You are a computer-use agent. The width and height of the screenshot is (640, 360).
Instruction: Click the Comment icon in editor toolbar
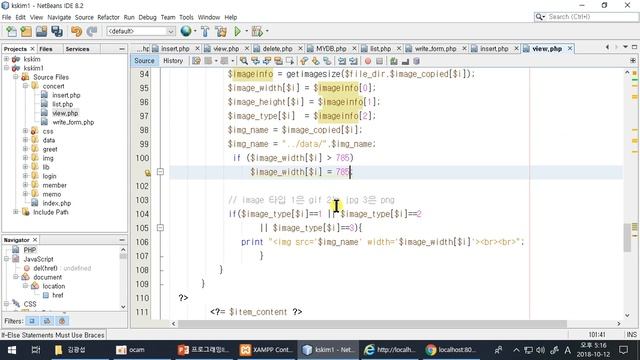(394, 61)
